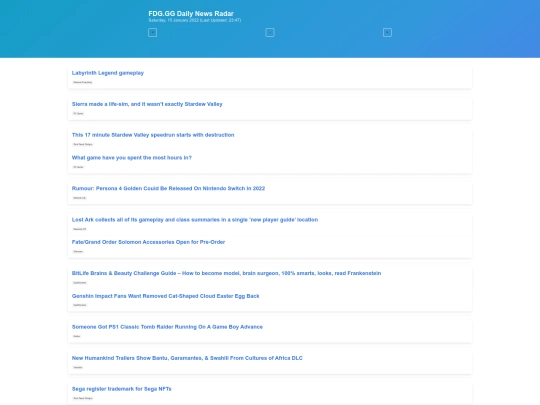This screenshot has width=540, height=405.
Task: Open the Sierra made a life-sim article
Action: pos(147,104)
